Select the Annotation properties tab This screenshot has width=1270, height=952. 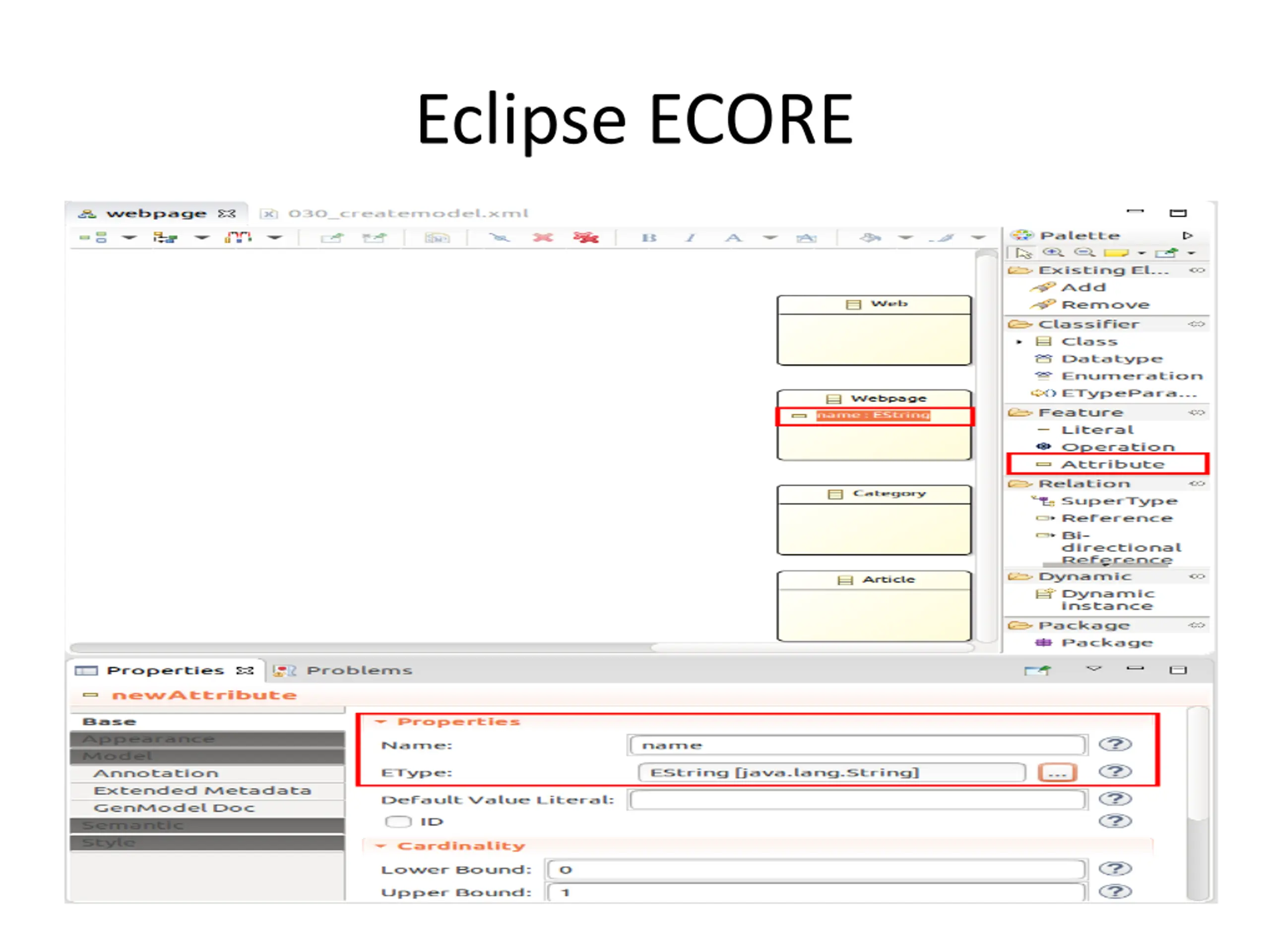pos(207,773)
